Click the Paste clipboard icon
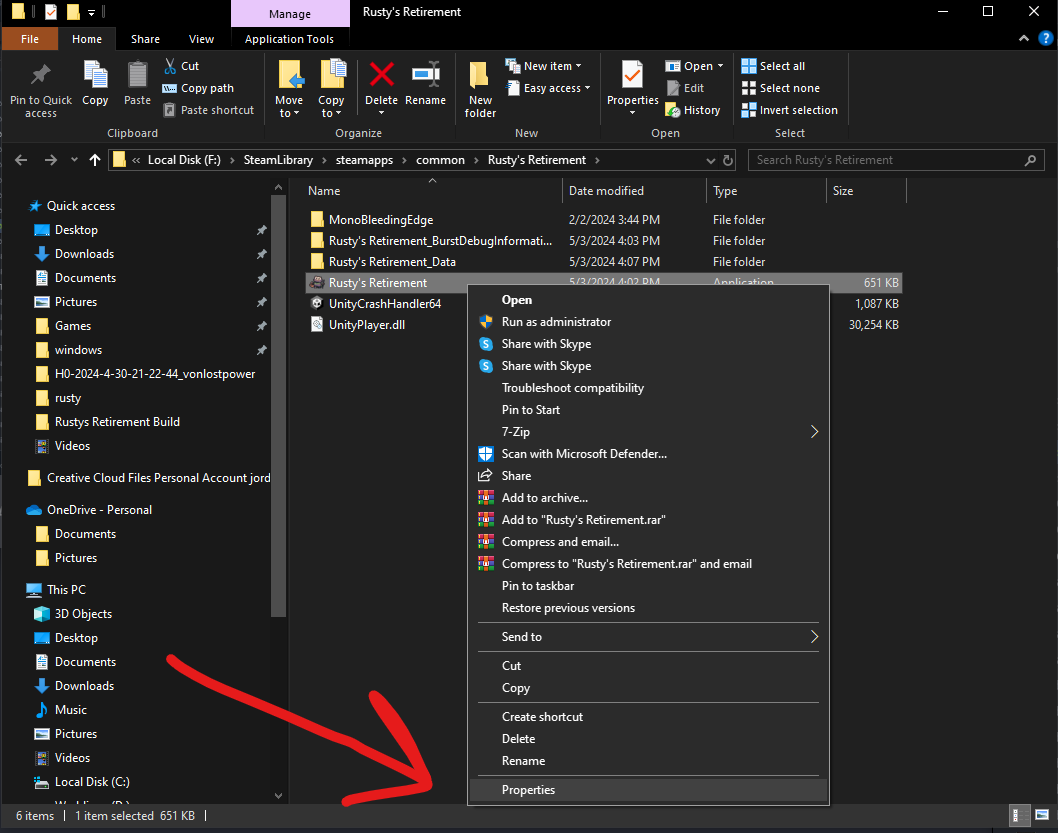Viewport: 1058px width, 833px height. 138,75
